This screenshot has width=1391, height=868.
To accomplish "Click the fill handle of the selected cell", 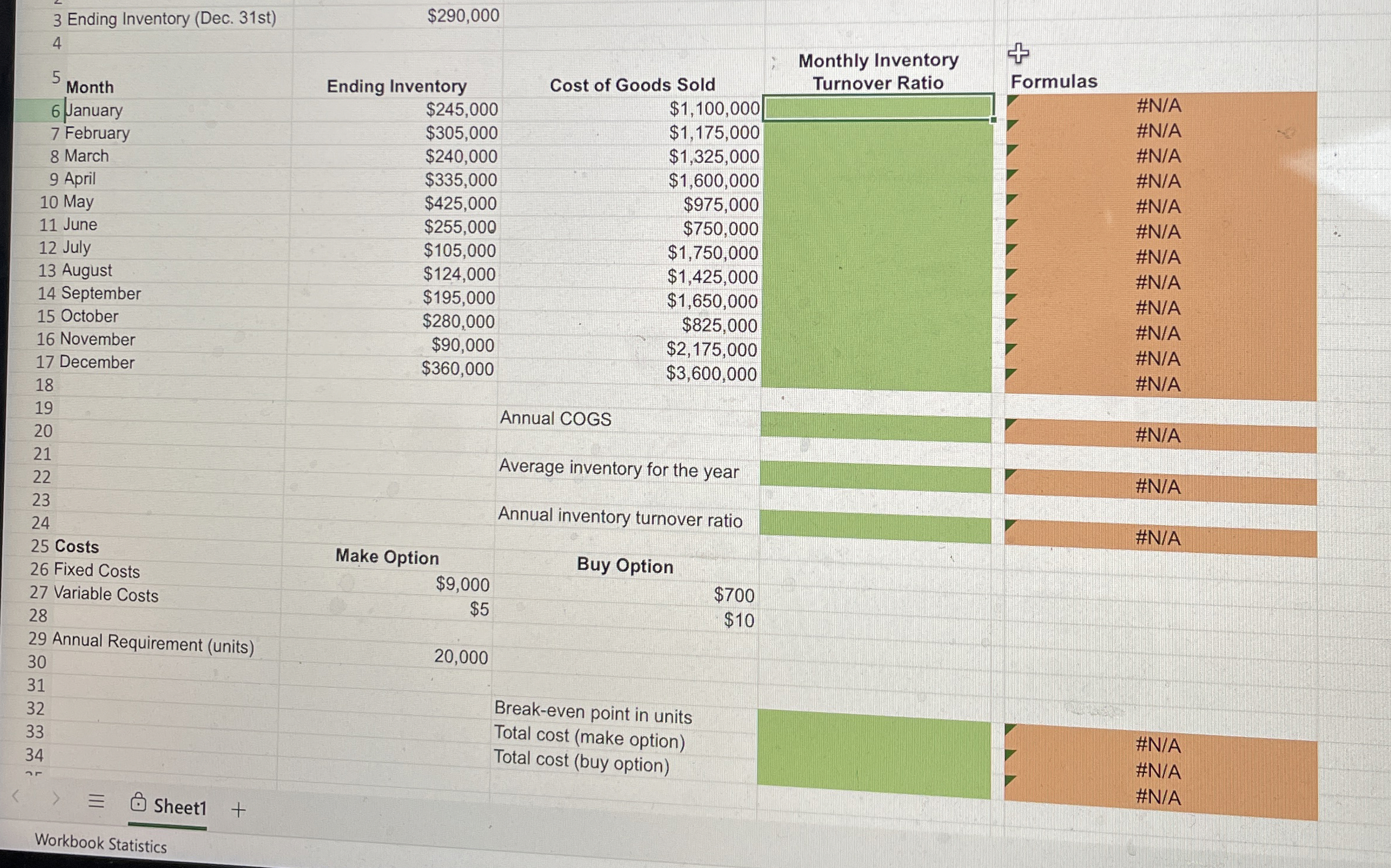I will click(992, 120).
